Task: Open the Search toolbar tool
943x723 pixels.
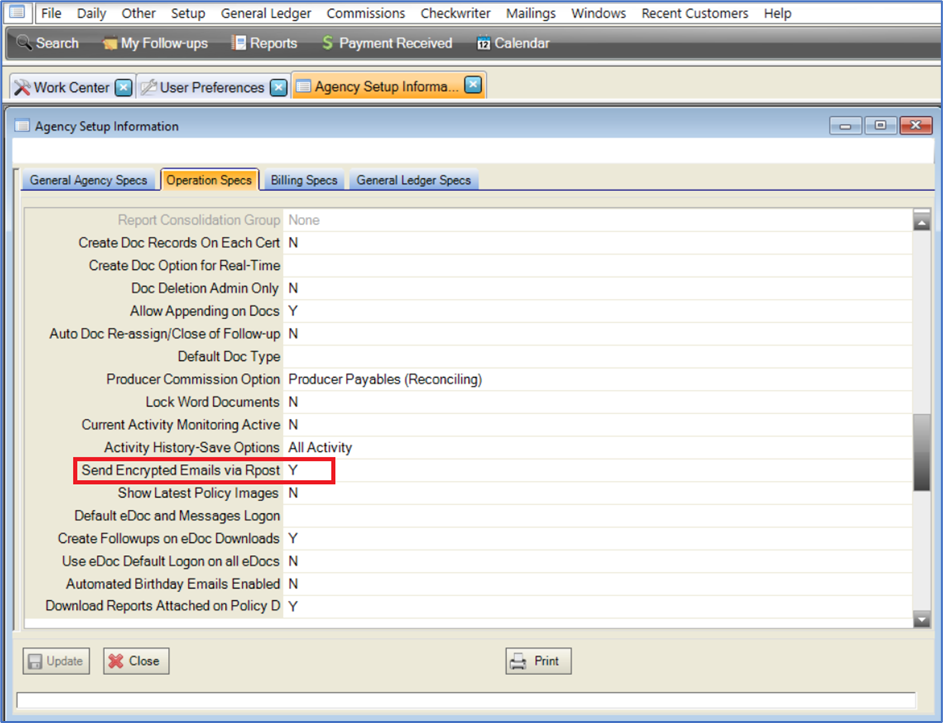Action: coord(47,43)
